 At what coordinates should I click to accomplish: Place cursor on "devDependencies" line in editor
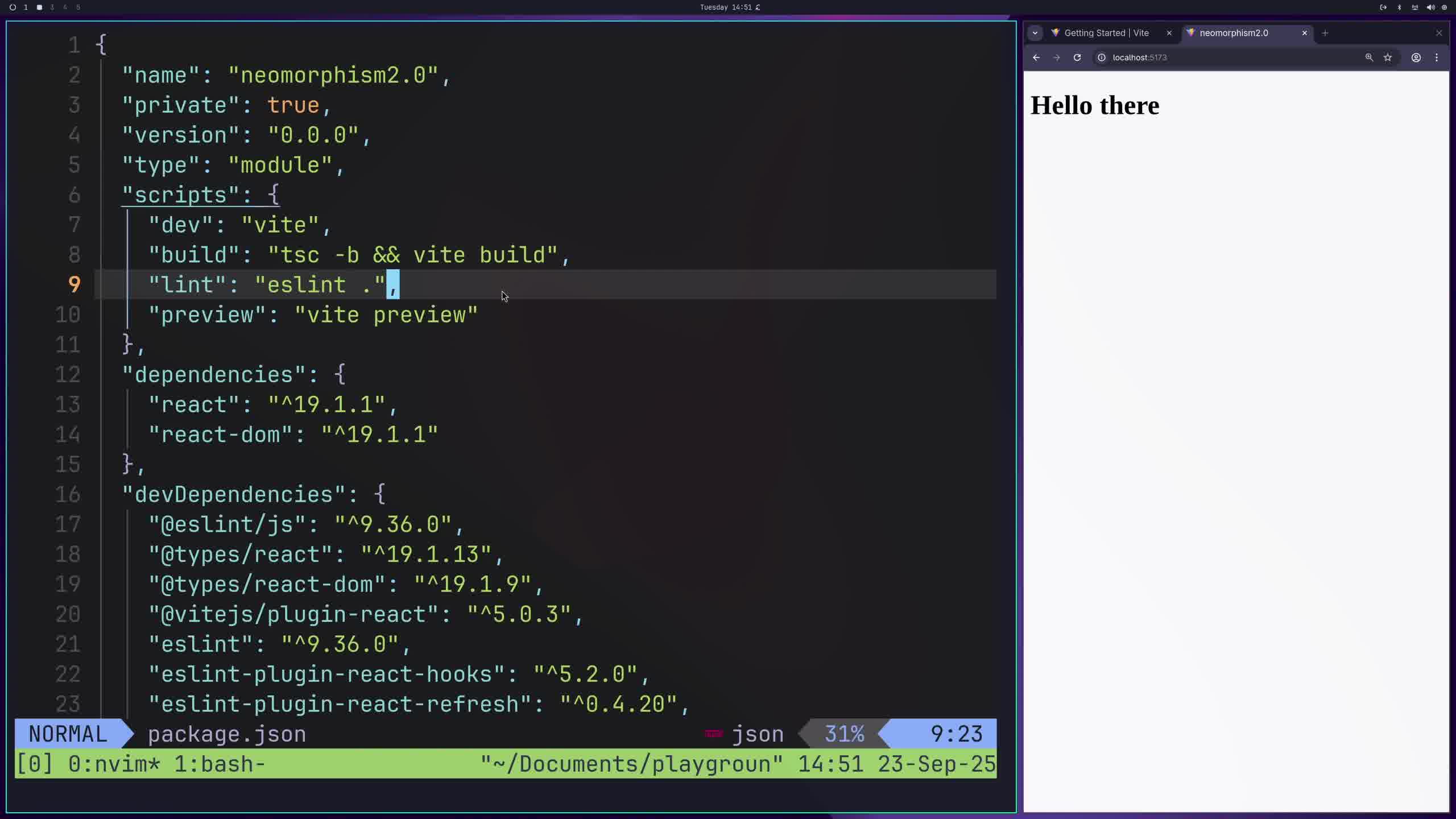[x=233, y=494]
